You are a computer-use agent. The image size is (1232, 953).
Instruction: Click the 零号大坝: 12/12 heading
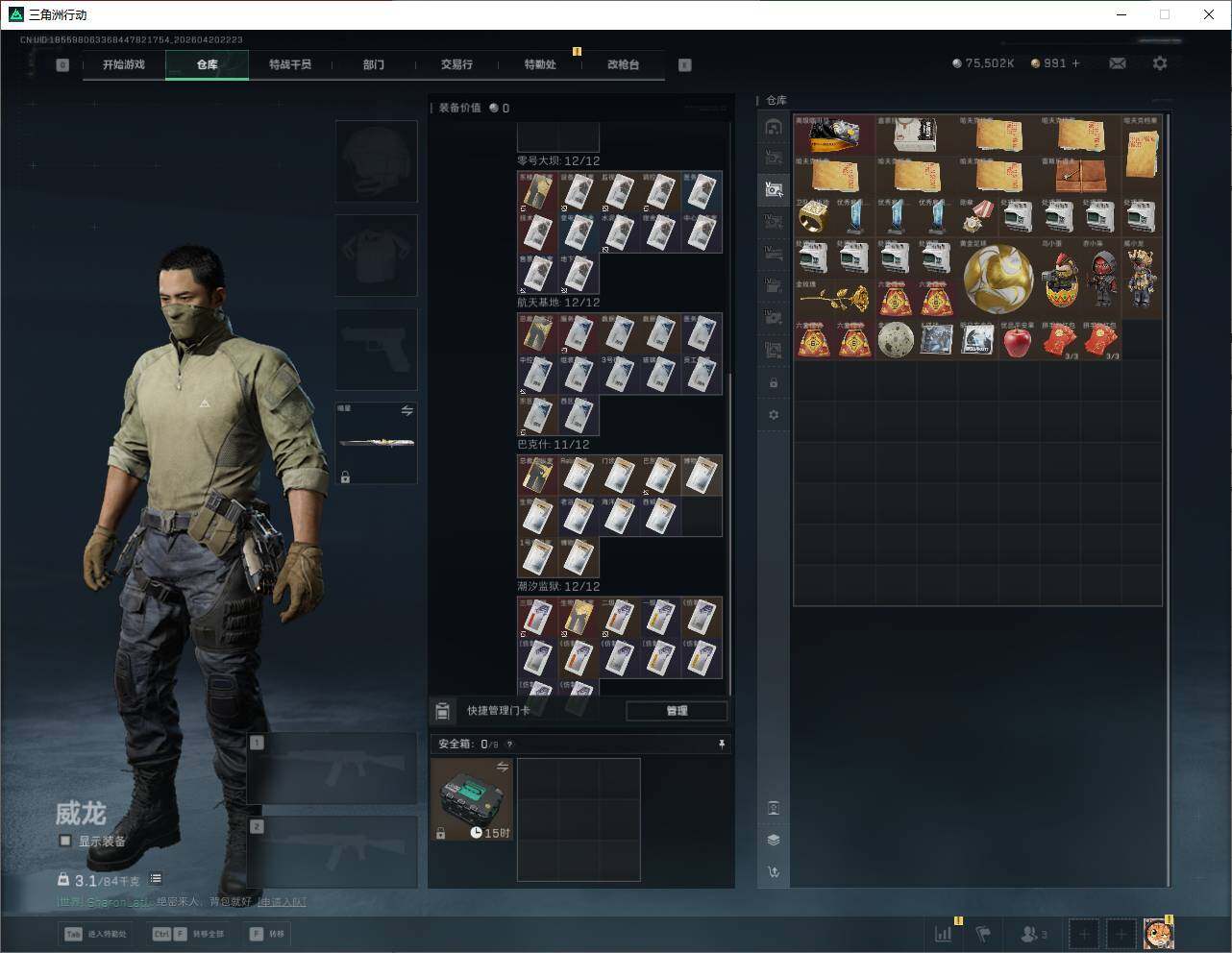558,160
